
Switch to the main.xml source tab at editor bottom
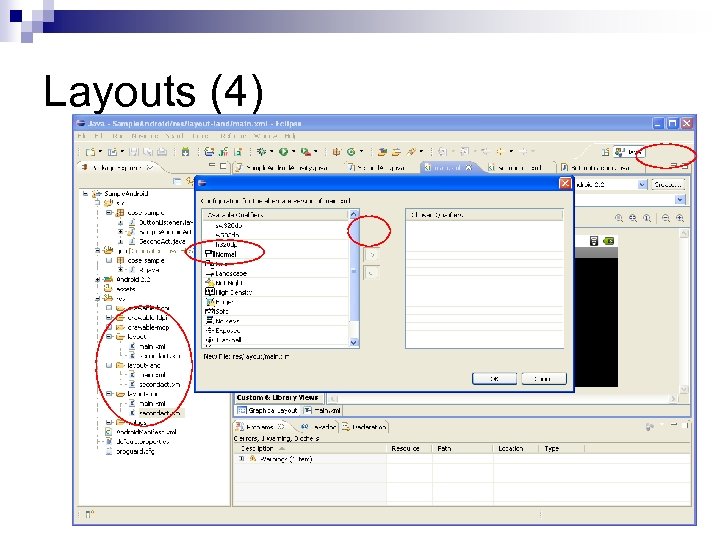point(322,411)
